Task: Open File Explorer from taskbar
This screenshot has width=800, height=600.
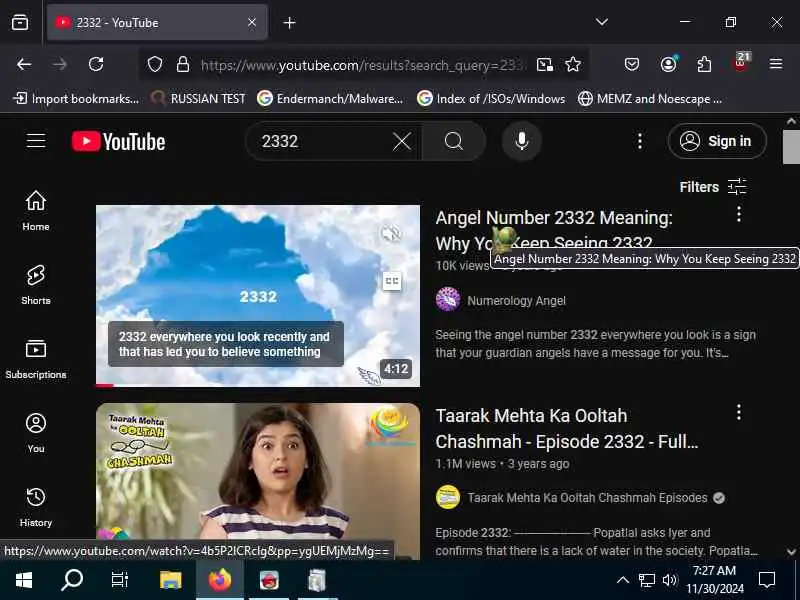Action: coord(170,580)
